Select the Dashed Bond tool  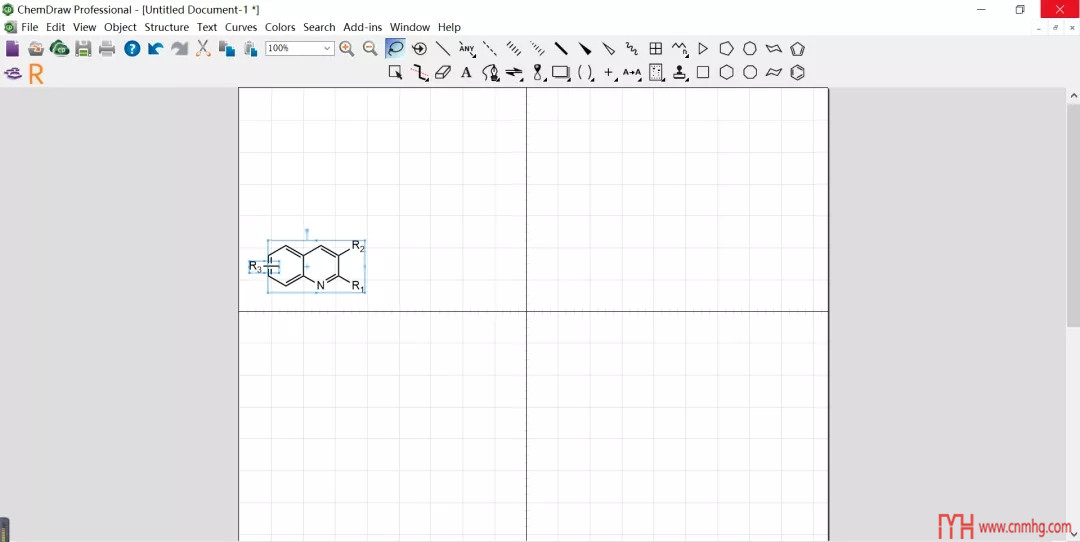(x=490, y=48)
